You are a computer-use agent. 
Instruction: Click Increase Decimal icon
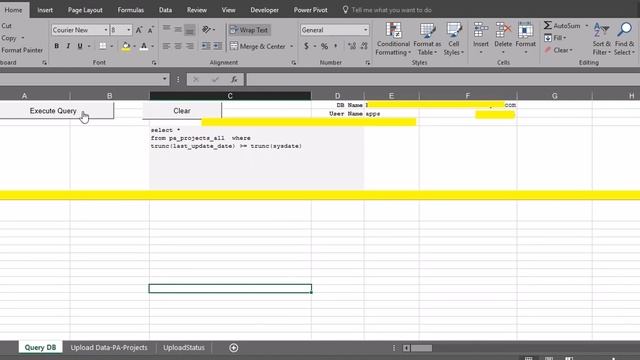tap(352, 46)
